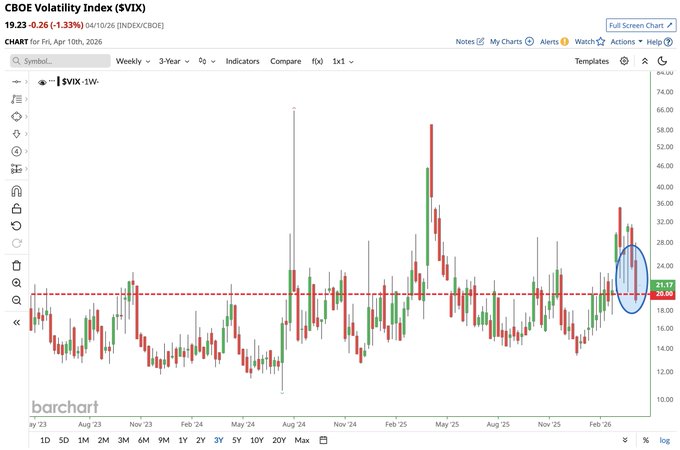Open the 3-Year range dropdown
Viewport: 680px width, 450px height.
174,61
